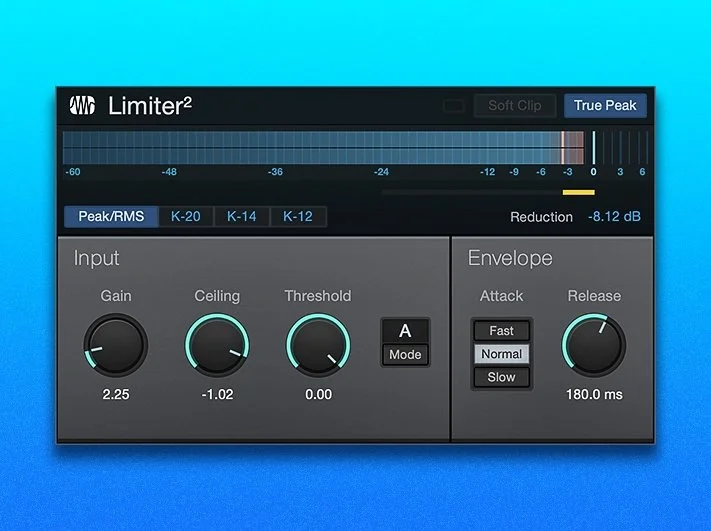Enable the Soft Clip button

(515, 106)
